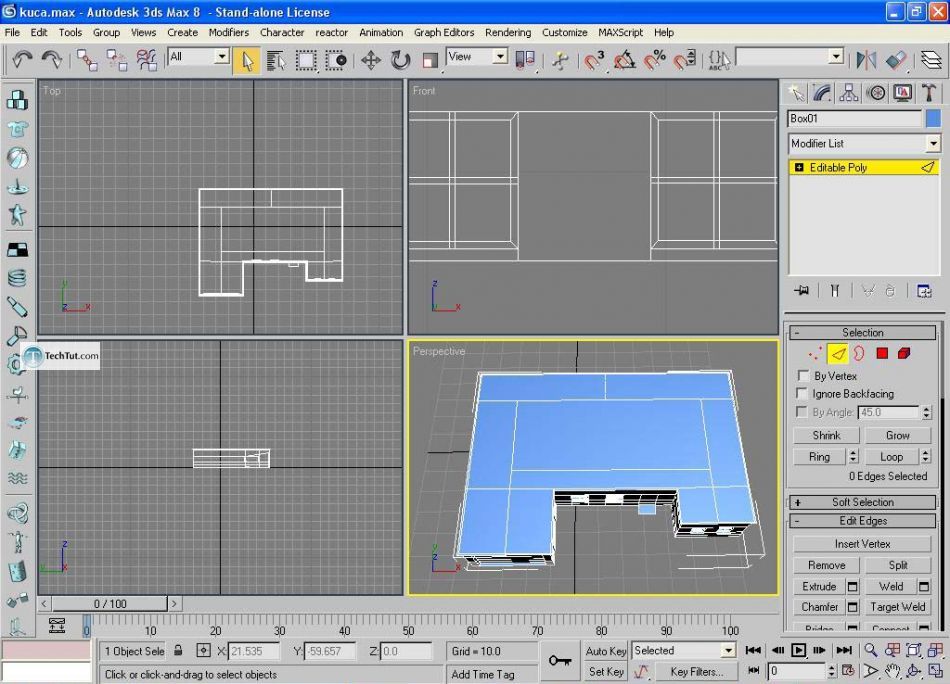Select Element sub-object level
The width and height of the screenshot is (950, 684).
(x=904, y=353)
